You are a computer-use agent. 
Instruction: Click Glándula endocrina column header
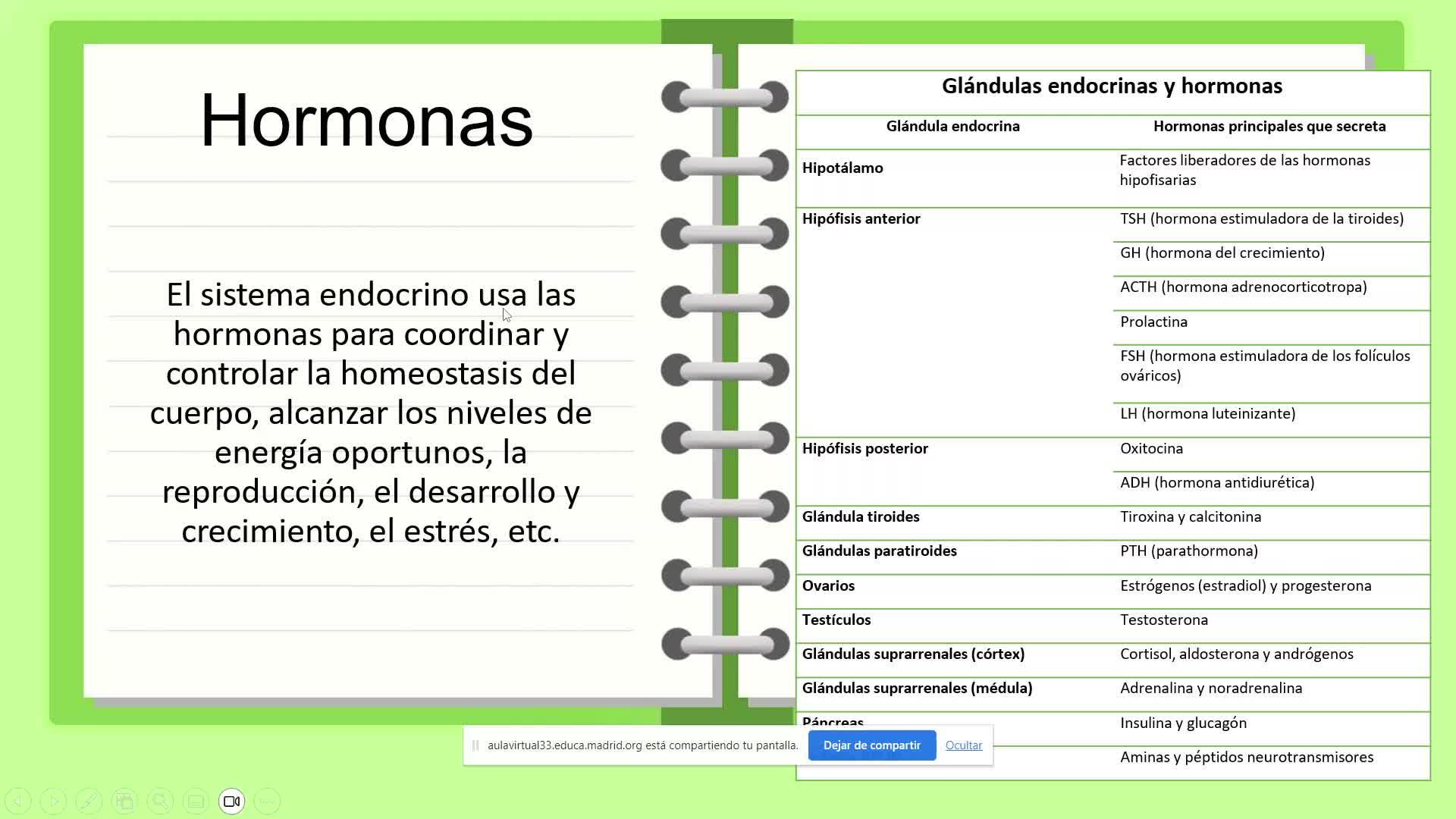coord(952,127)
